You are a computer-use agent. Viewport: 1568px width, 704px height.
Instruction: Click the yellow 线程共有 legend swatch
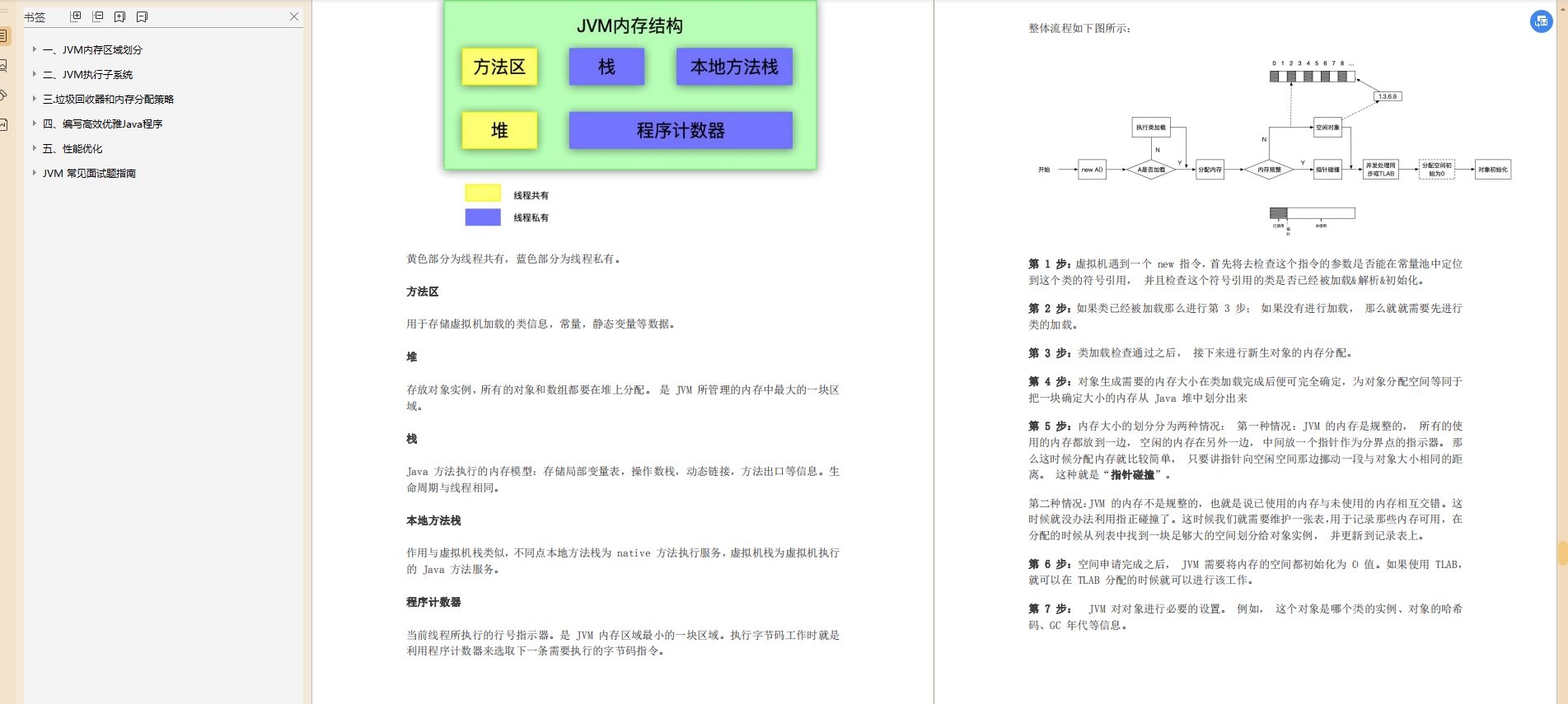483,193
